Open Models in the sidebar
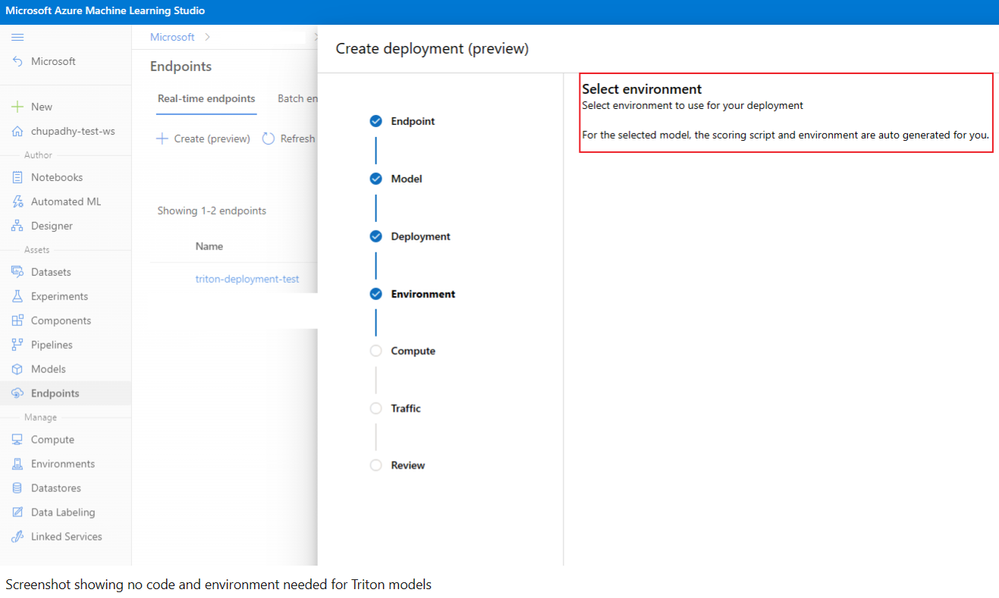Screen dimensions: 999x598 pos(48,369)
